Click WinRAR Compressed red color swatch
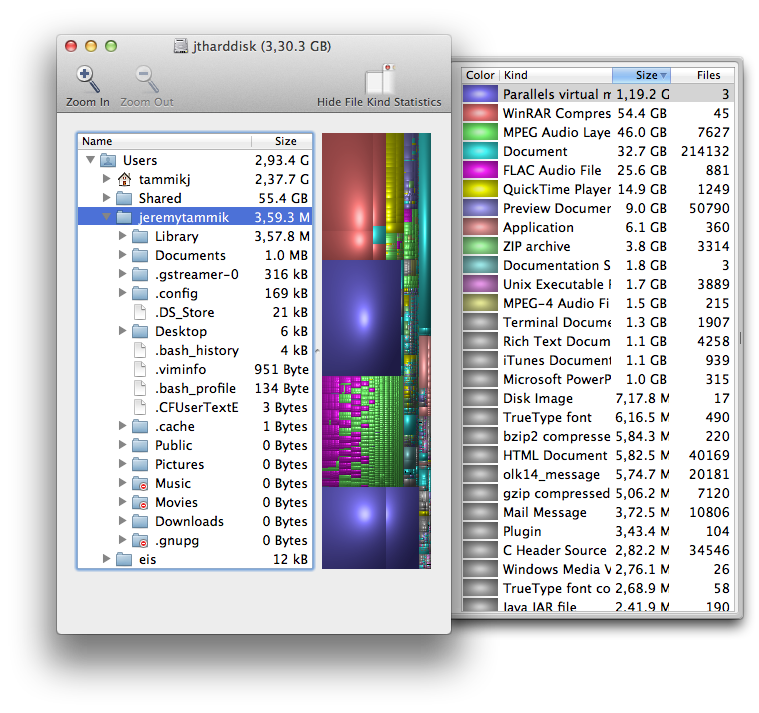759x713 pixels. tap(480, 113)
